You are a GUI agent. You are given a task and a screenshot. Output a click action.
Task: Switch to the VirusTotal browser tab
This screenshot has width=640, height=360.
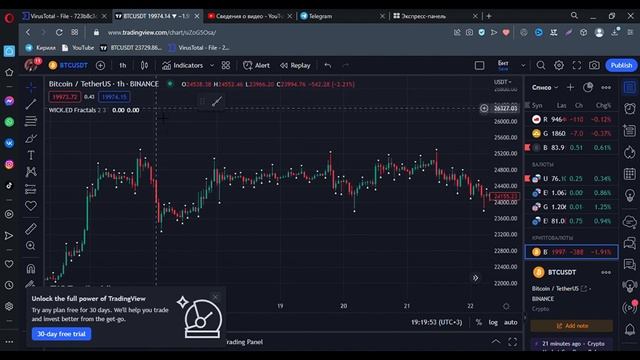[64, 16]
